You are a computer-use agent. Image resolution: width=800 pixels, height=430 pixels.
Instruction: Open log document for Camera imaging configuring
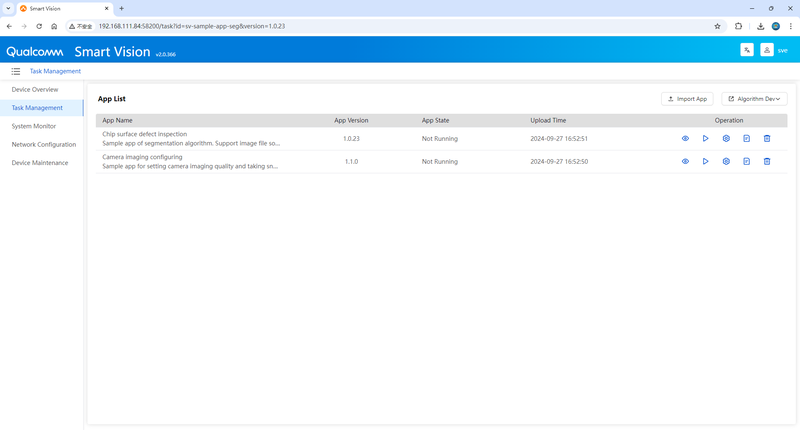tap(746, 161)
